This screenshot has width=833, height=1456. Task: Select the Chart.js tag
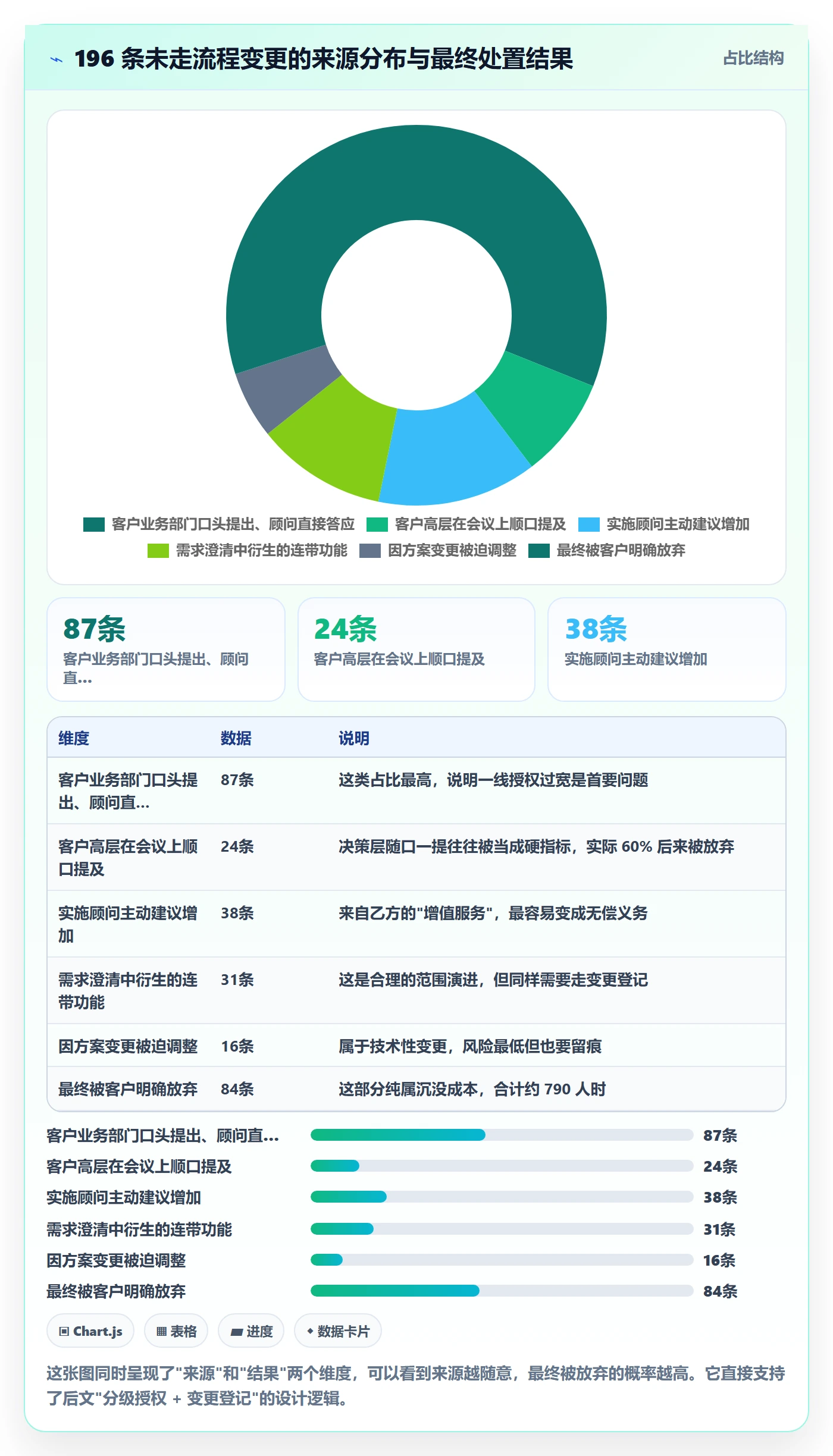[x=90, y=1331]
